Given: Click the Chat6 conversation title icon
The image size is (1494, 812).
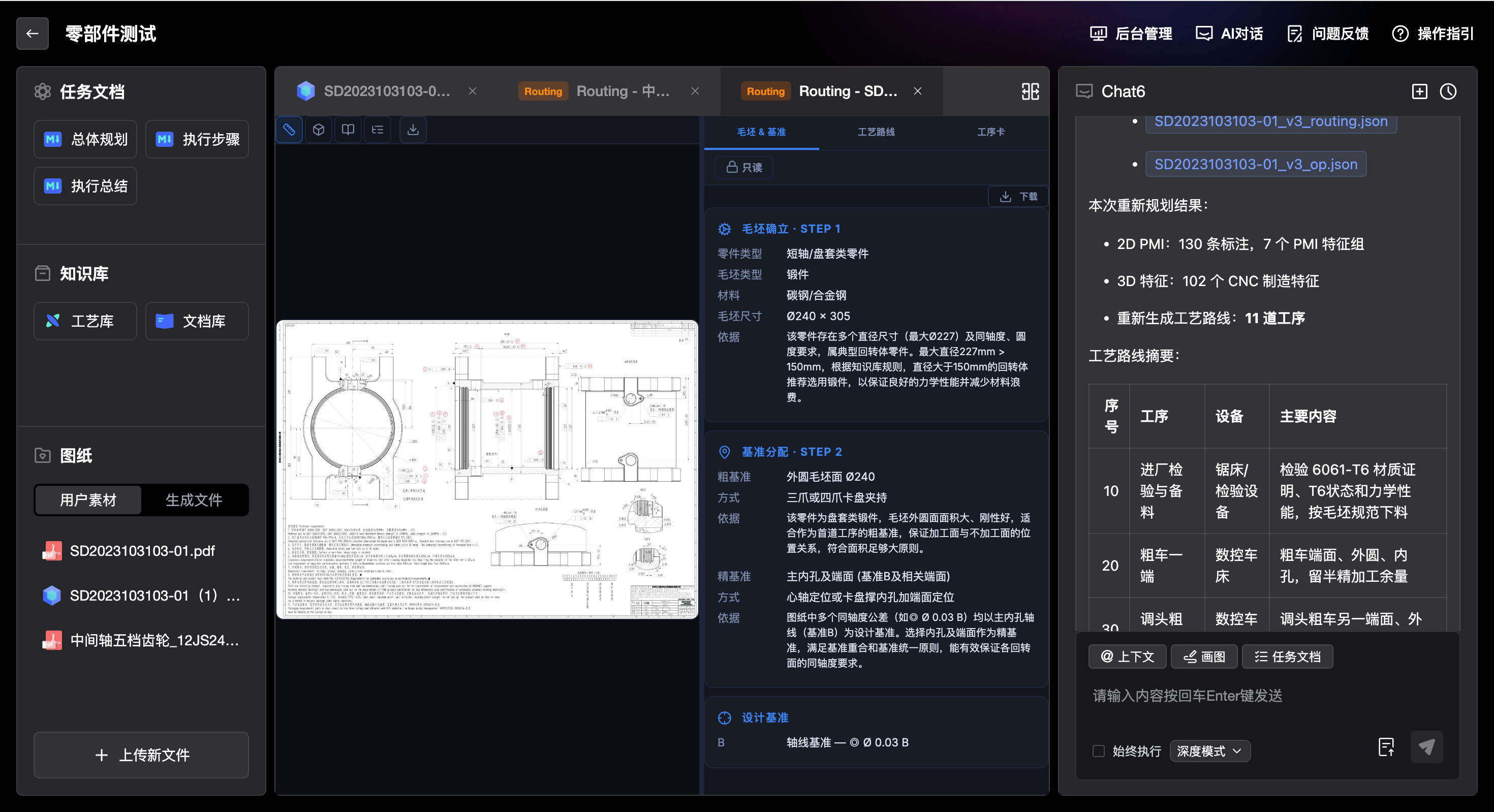Looking at the screenshot, I should (x=1084, y=91).
